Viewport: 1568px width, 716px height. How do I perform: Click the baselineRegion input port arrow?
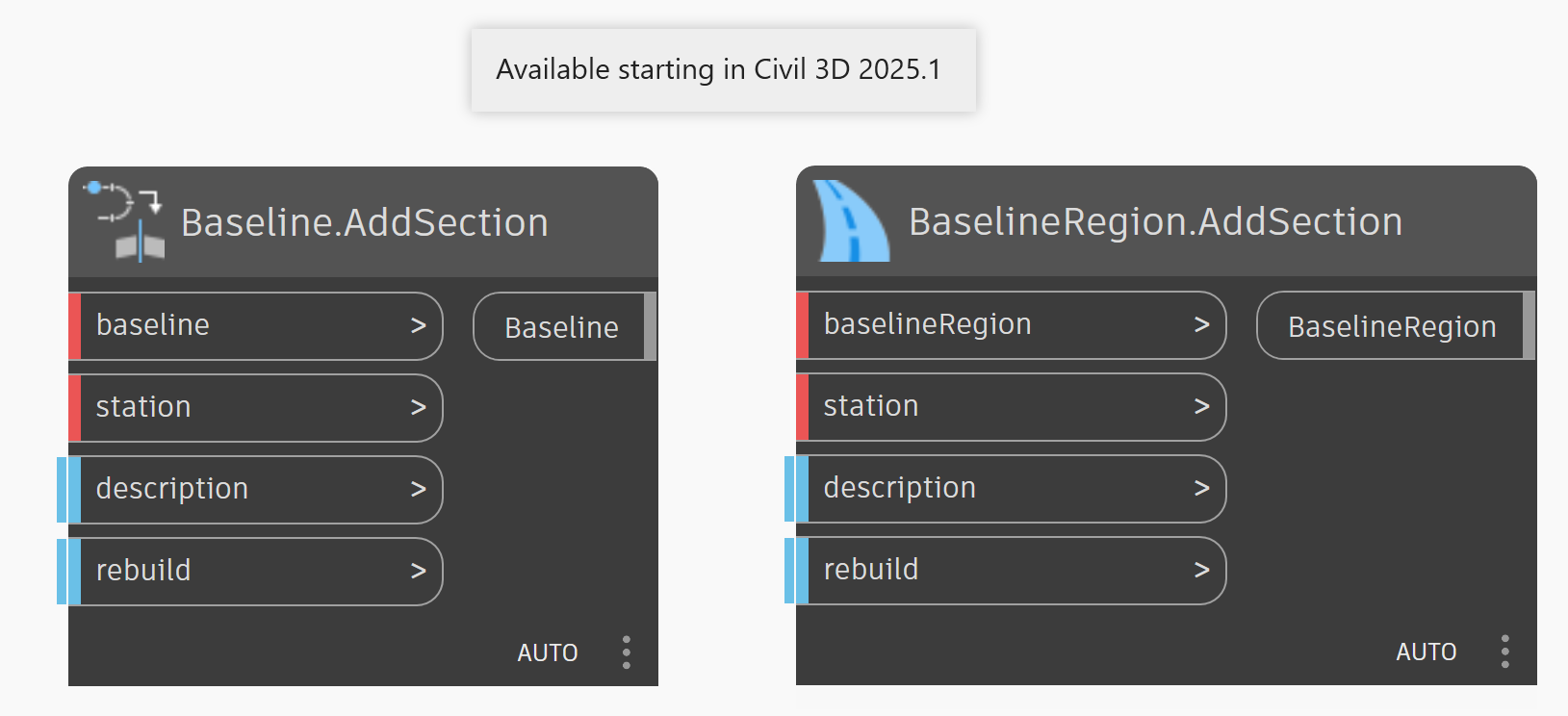tap(1201, 325)
